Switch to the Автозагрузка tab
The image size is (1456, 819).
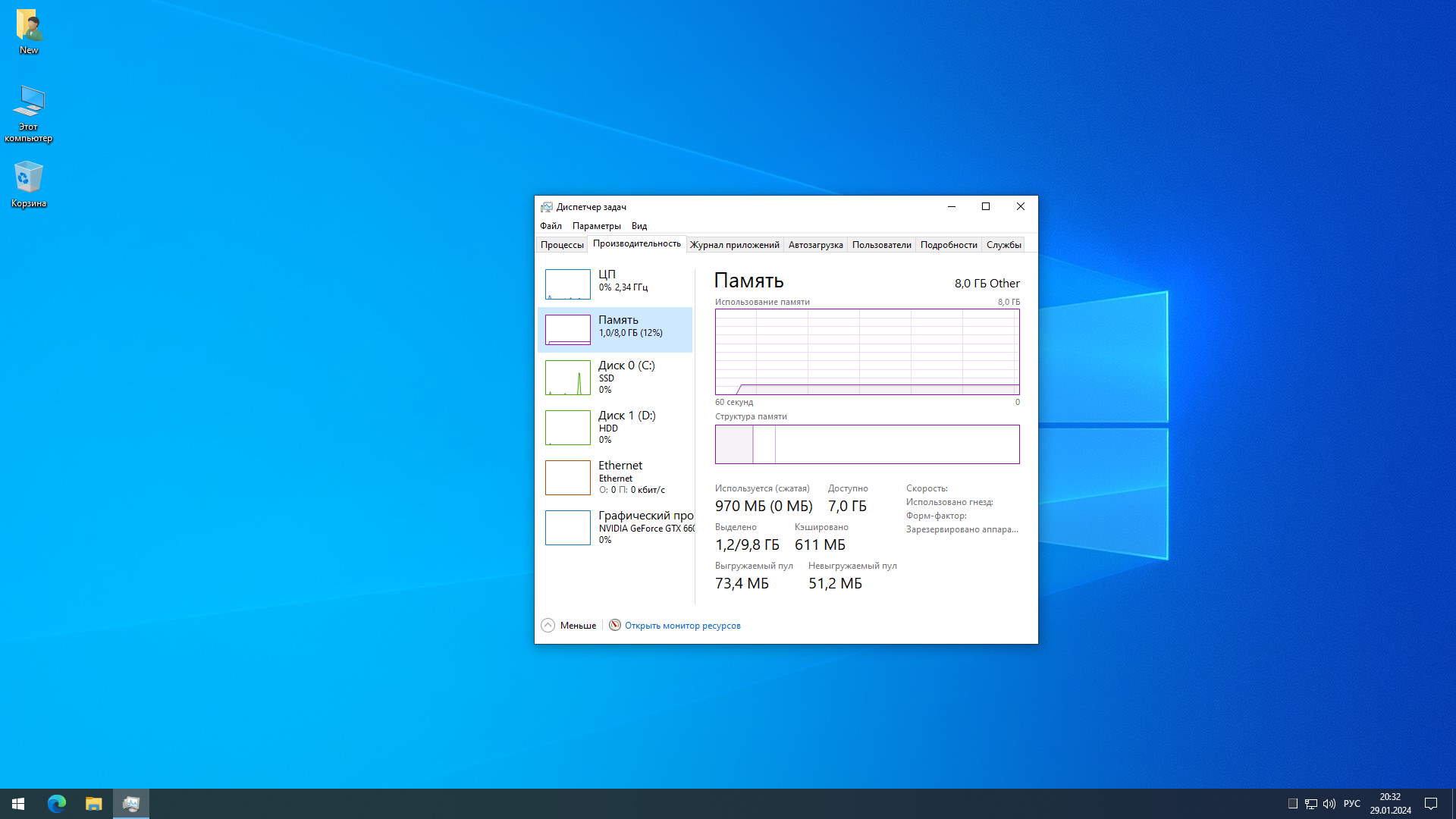[x=815, y=245]
